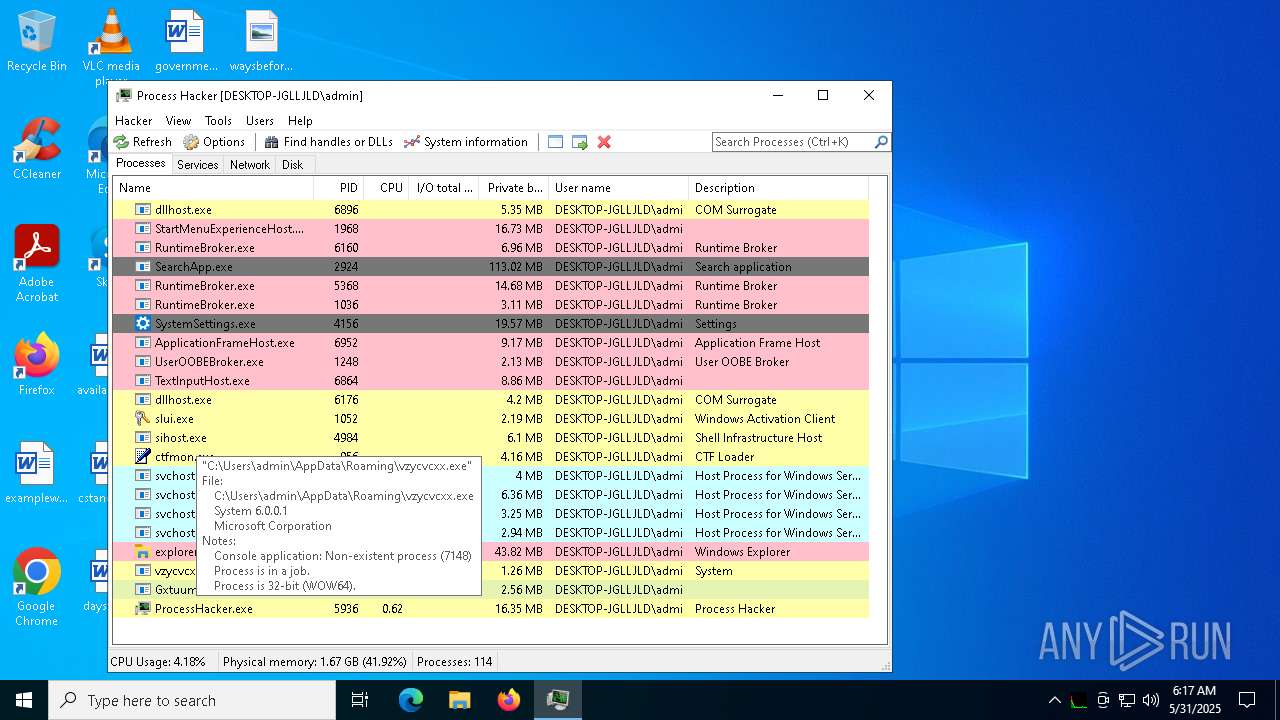Screen dimensions: 1280x720
Task: Sort by the Name column header
Action: (213, 188)
